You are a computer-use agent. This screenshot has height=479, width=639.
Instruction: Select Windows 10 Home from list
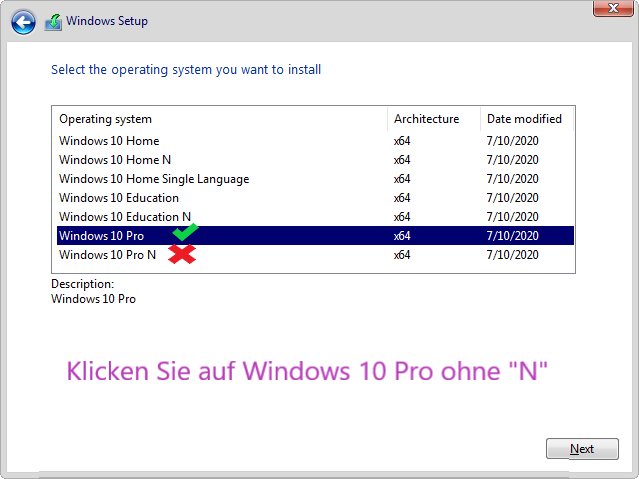(x=315, y=141)
